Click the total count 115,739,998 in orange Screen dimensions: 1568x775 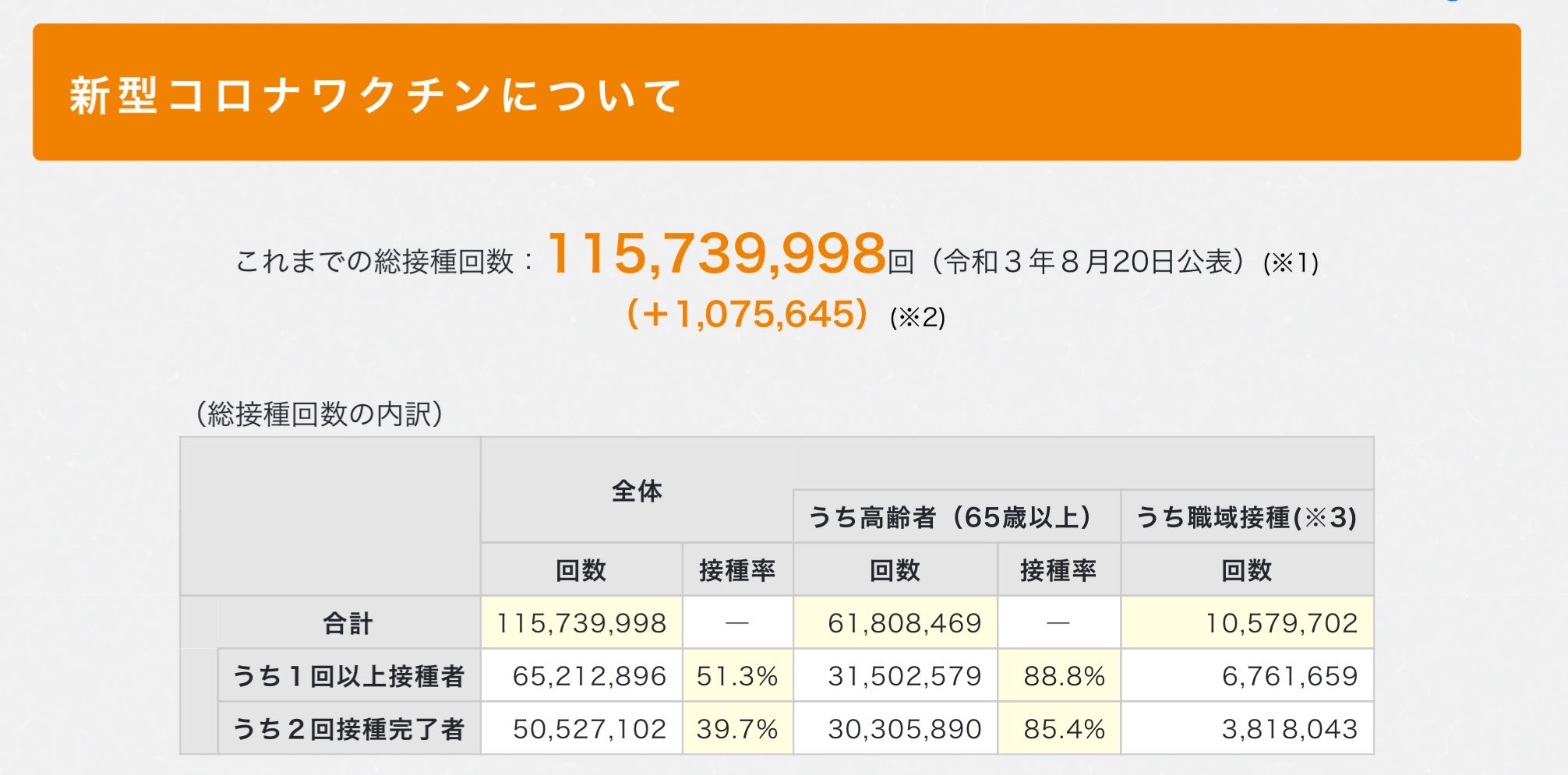click(x=717, y=255)
